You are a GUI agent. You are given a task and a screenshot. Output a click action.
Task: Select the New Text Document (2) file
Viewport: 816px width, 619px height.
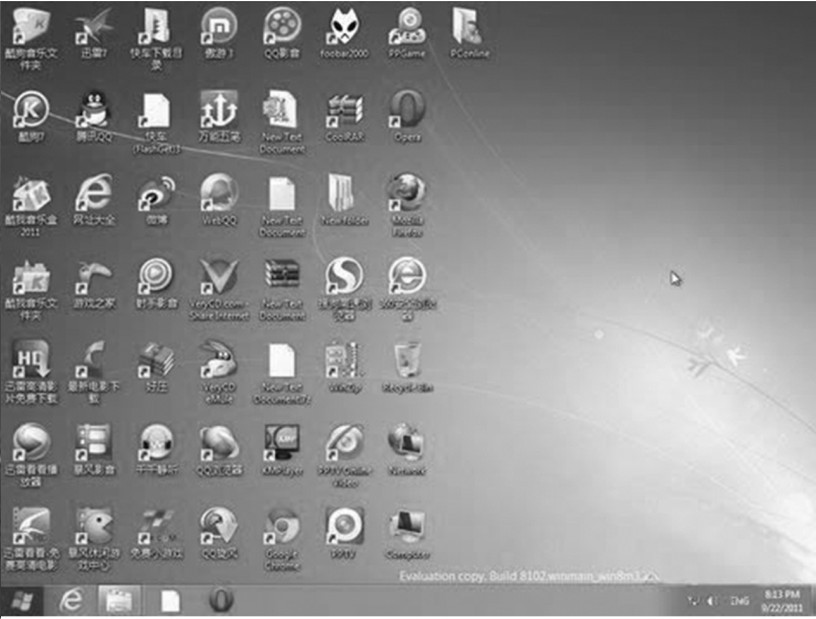pyautogui.click(x=282, y=373)
